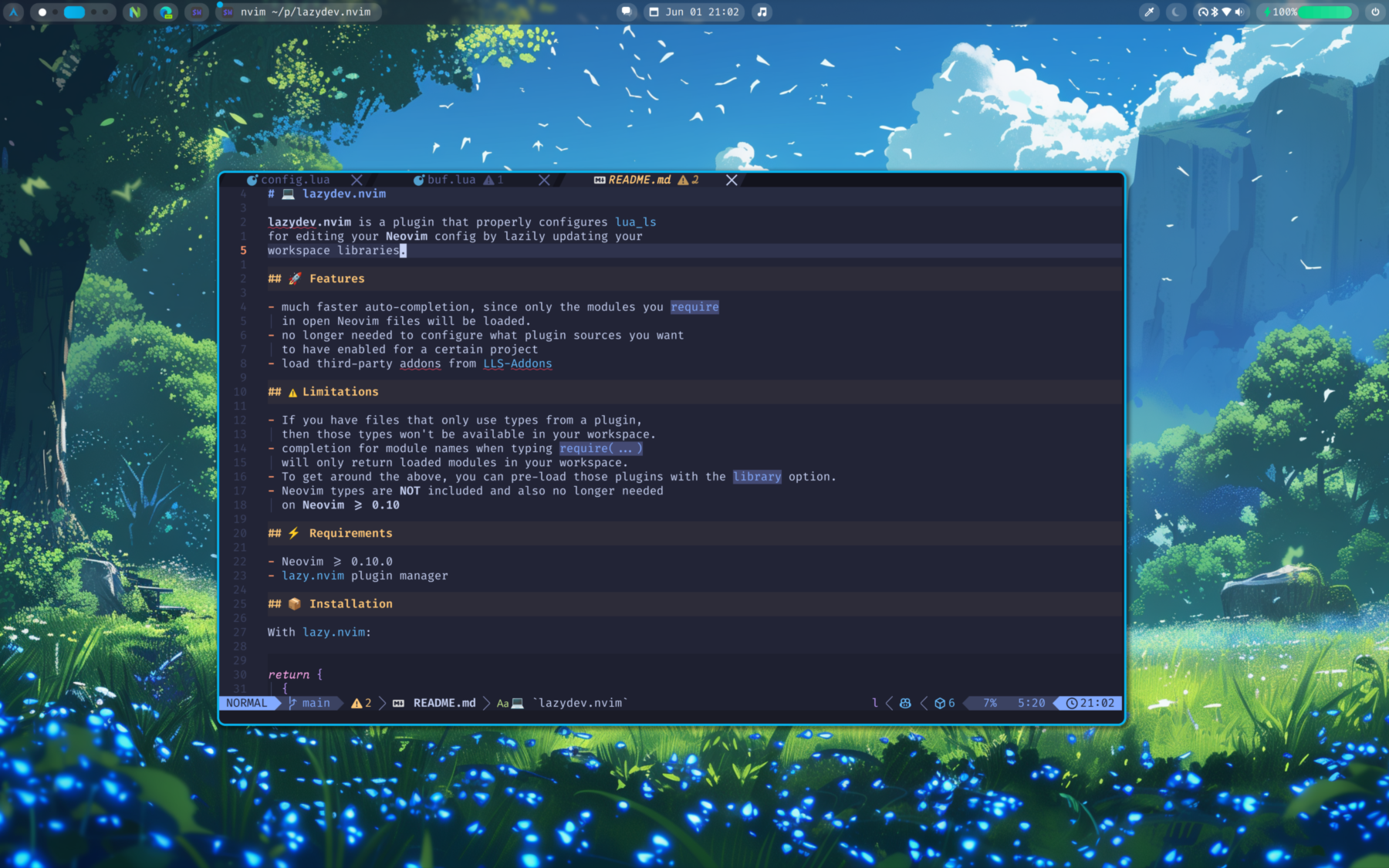Viewport: 1389px width, 868px height.
Task: Switch to the buf.lua tab
Action: click(451, 179)
